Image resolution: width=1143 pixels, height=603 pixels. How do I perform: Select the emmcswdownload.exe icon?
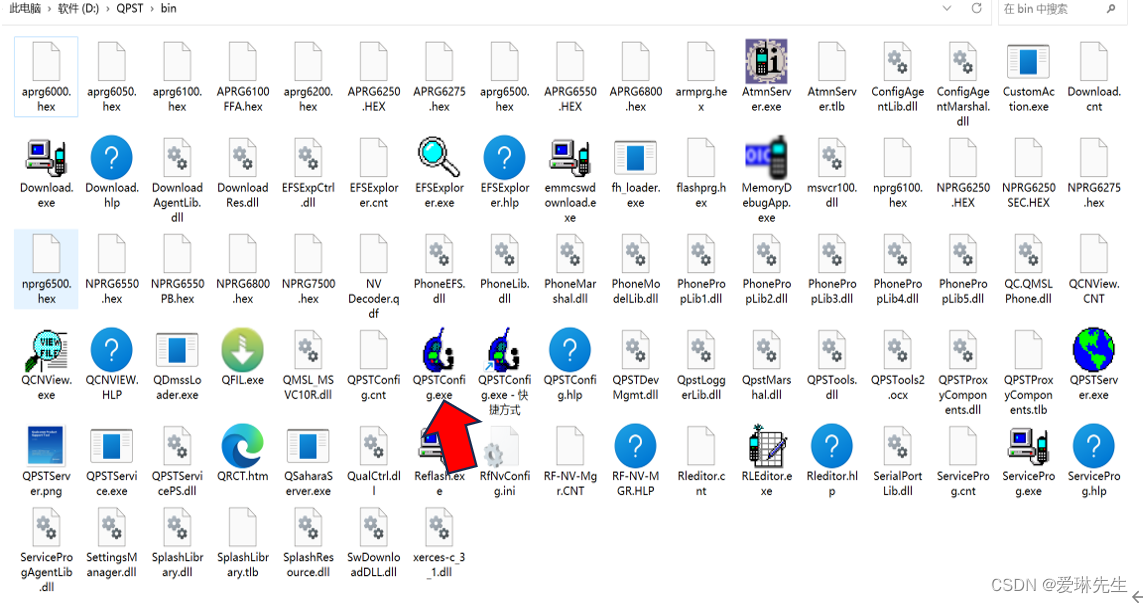pos(570,157)
